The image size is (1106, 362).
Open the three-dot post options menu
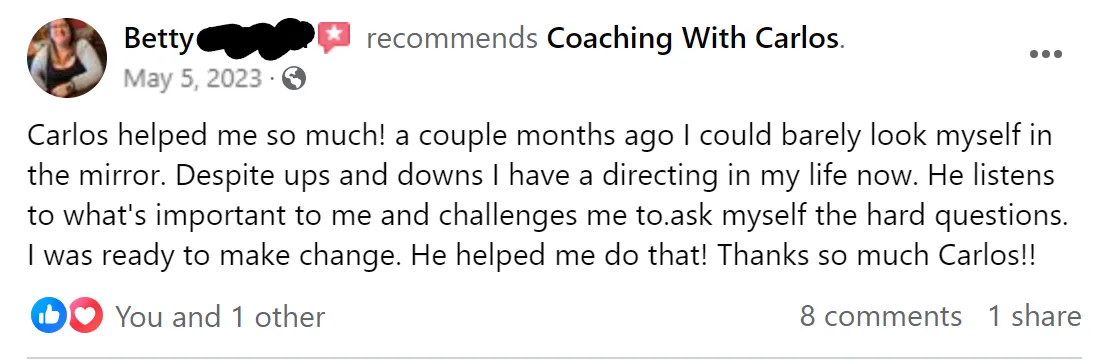pyautogui.click(x=1046, y=54)
